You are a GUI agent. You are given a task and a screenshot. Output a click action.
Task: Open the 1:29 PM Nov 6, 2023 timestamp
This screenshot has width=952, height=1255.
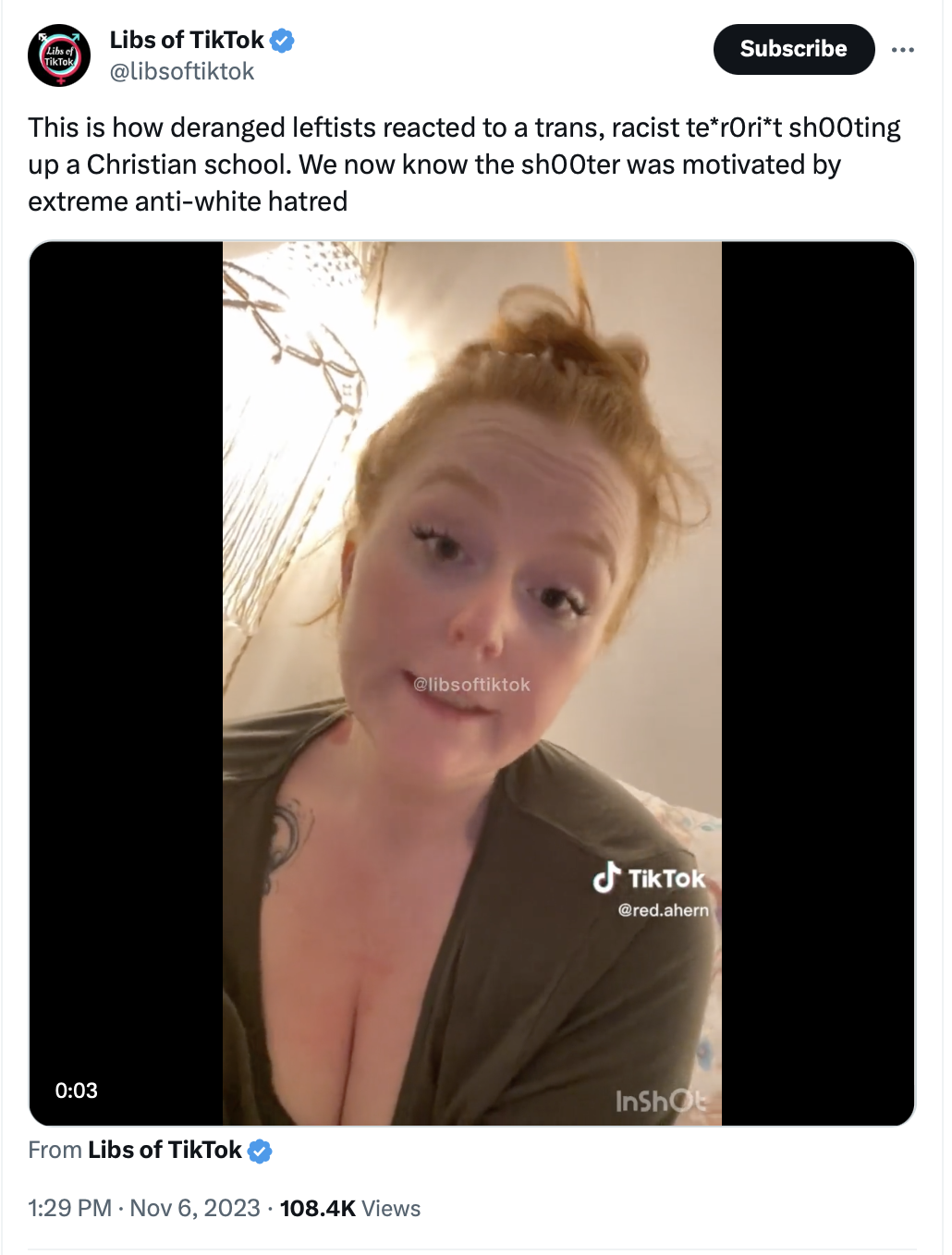(x=144, y=1209)
